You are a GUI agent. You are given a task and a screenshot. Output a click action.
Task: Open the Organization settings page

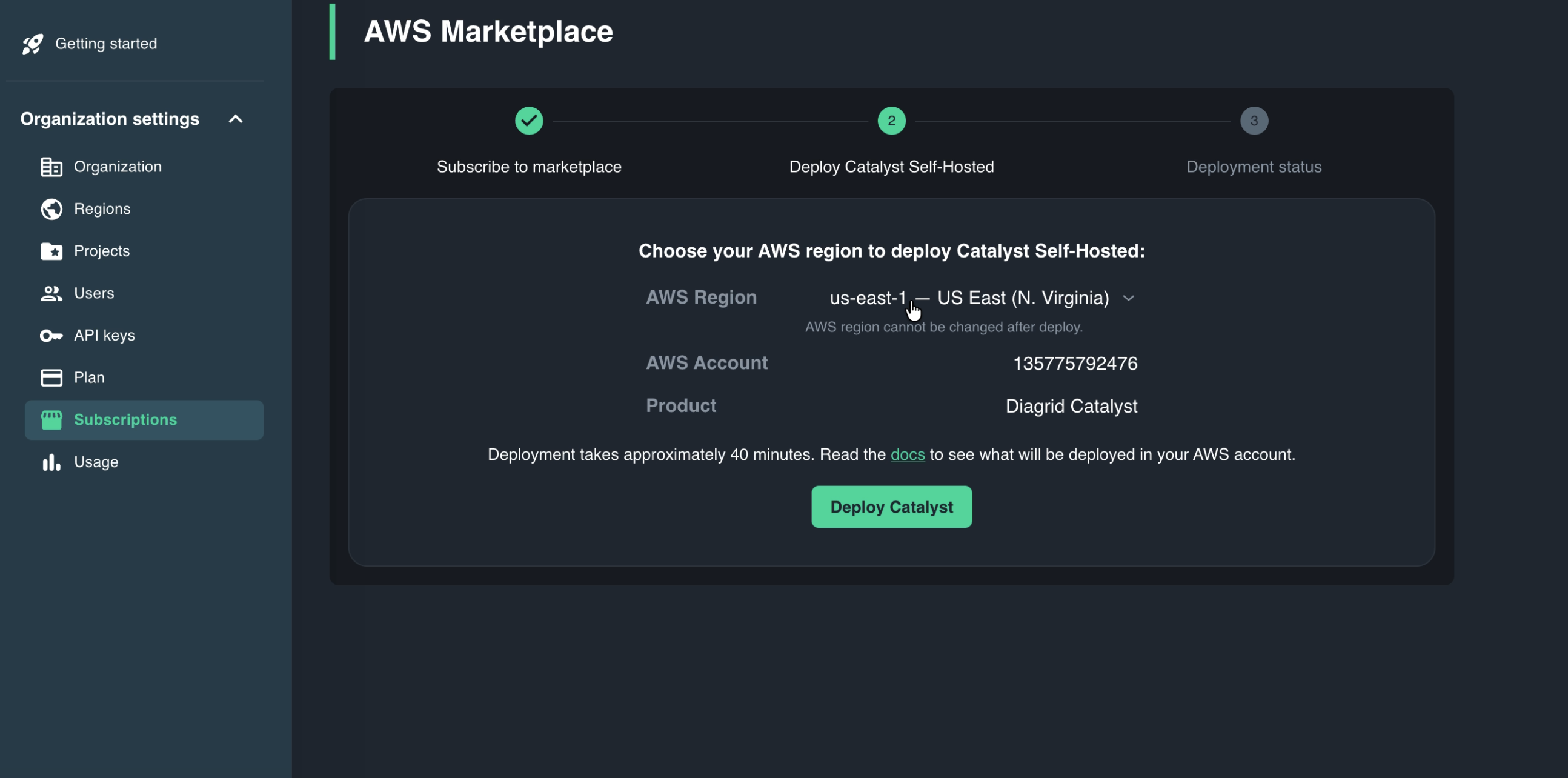click(x=118, y=167)
